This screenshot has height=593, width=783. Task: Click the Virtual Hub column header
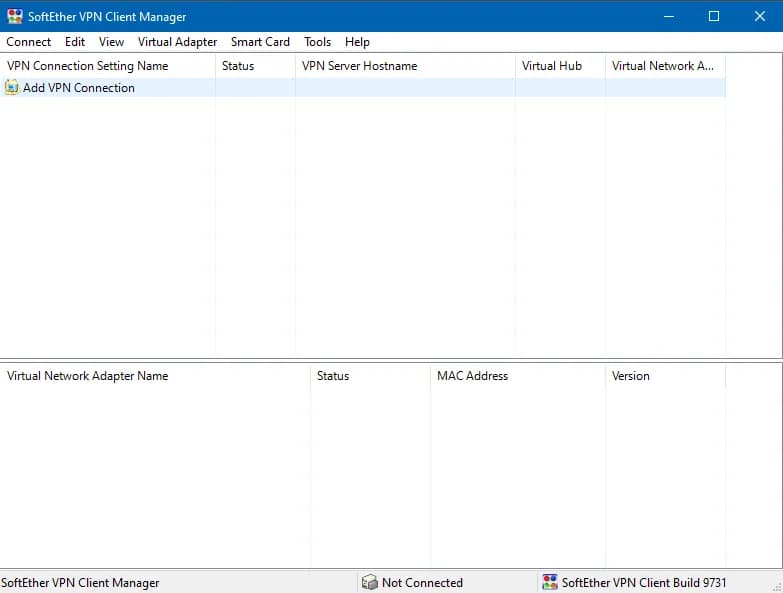(560, 66)
